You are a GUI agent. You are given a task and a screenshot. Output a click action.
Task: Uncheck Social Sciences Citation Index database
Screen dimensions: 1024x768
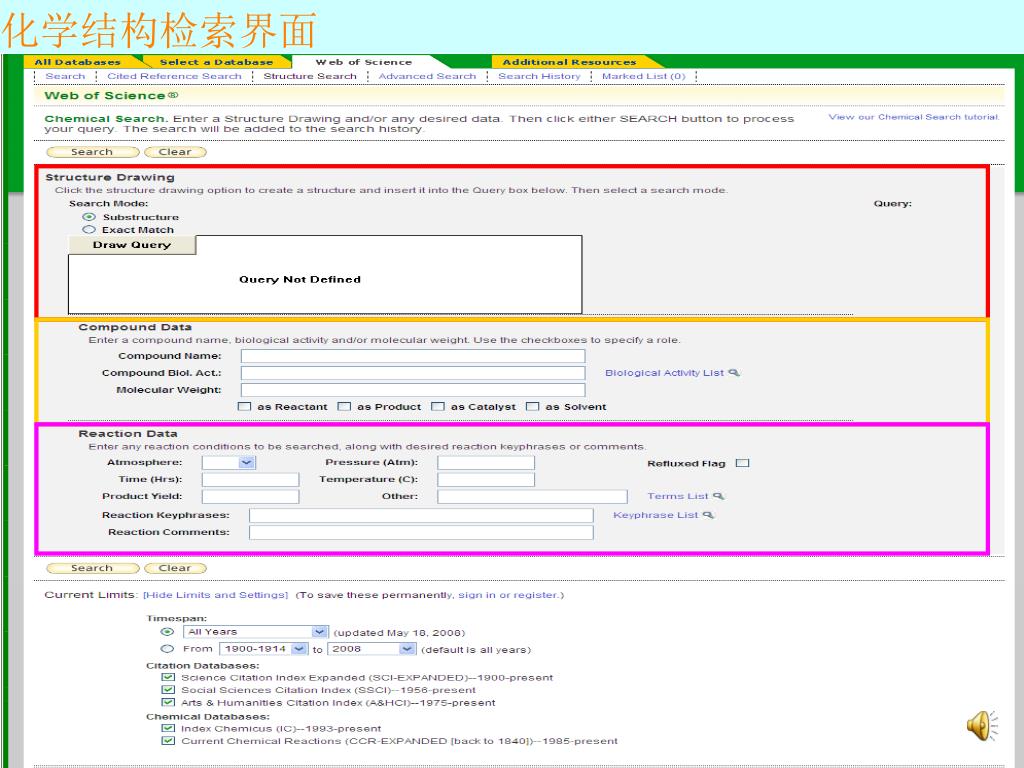(x=168, y=690)
